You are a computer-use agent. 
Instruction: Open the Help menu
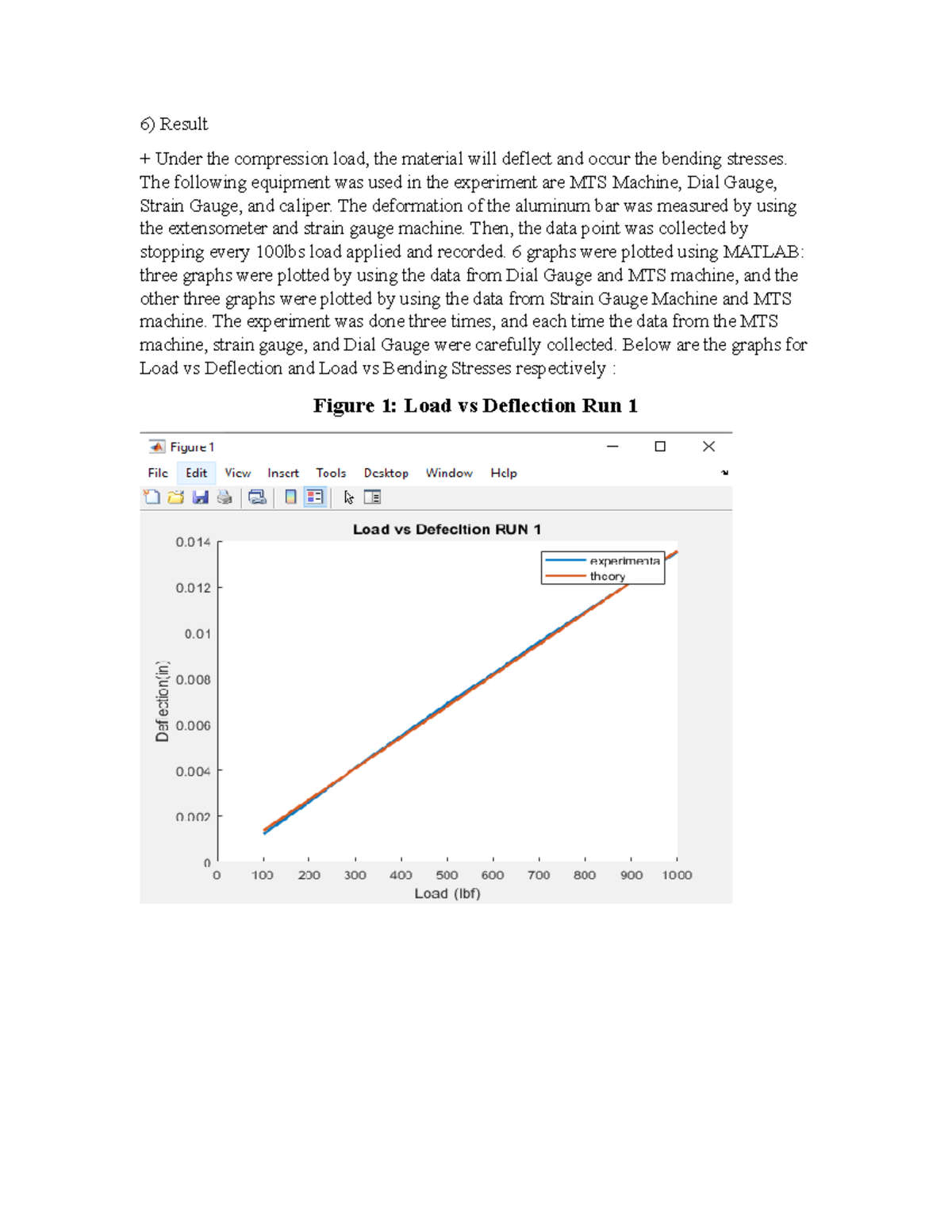tap(503, 473)
